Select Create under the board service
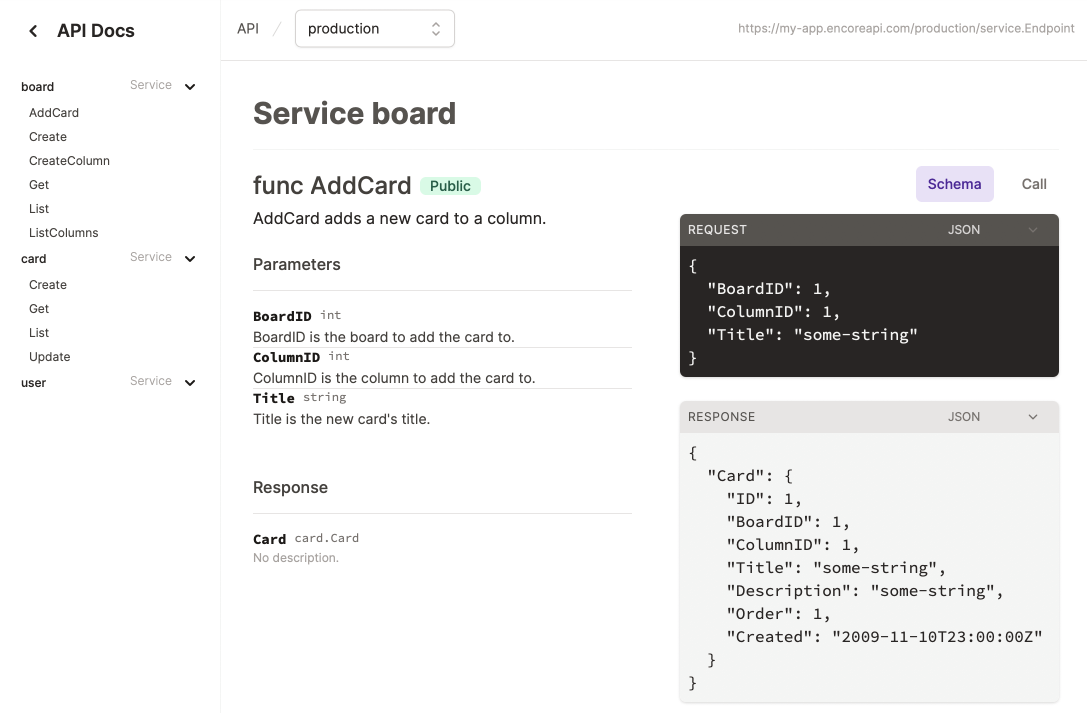This screenshot has height=713, width=1087. pyautogui.click(x=47, y=136)
